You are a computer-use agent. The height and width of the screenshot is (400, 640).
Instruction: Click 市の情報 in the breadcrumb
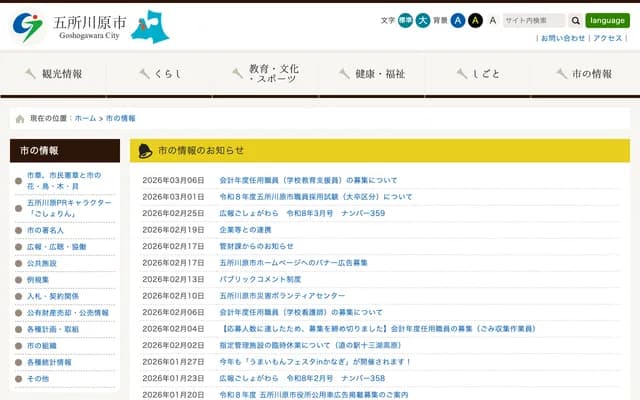pos(120,118)
